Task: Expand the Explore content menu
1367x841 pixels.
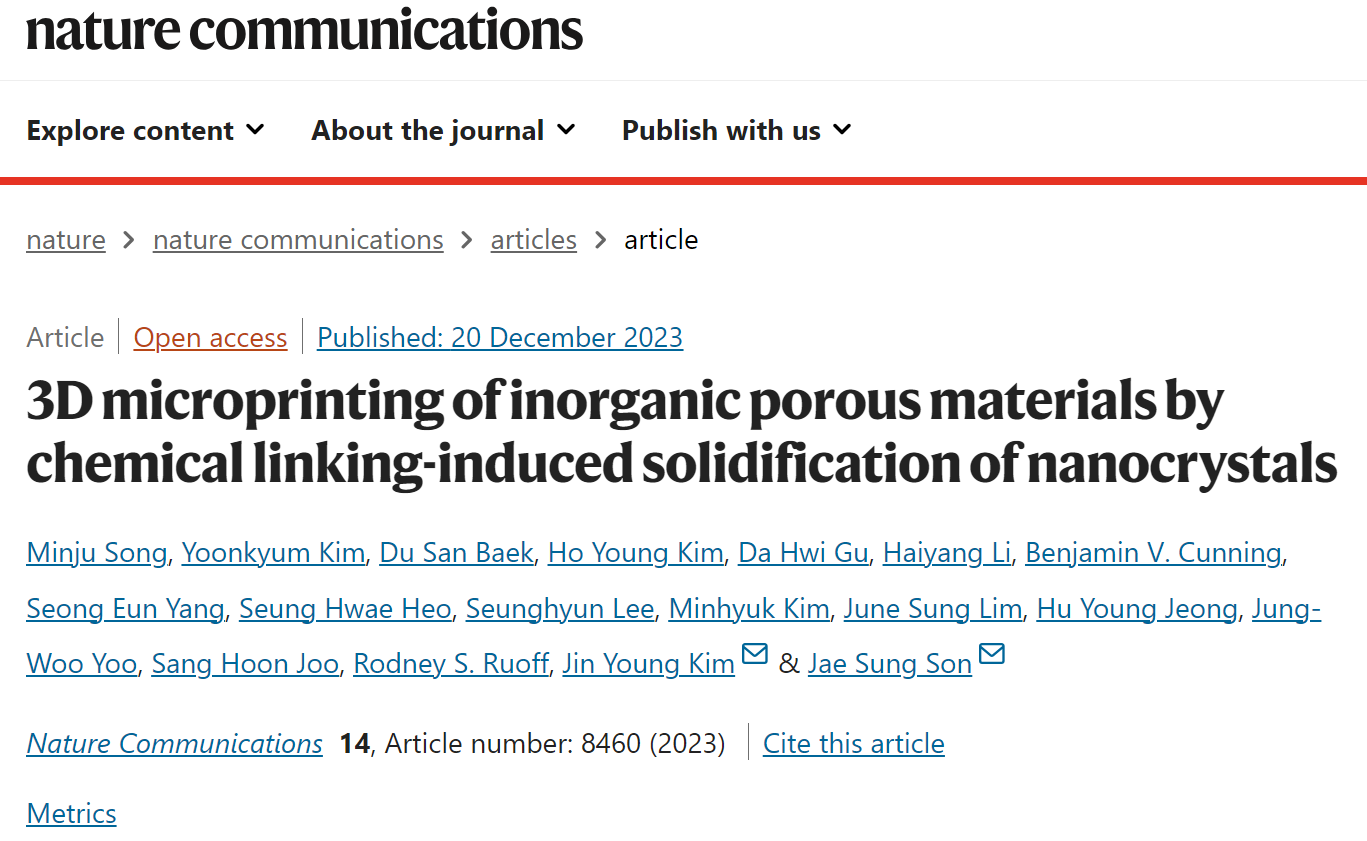Action: (x=146, y=130)
